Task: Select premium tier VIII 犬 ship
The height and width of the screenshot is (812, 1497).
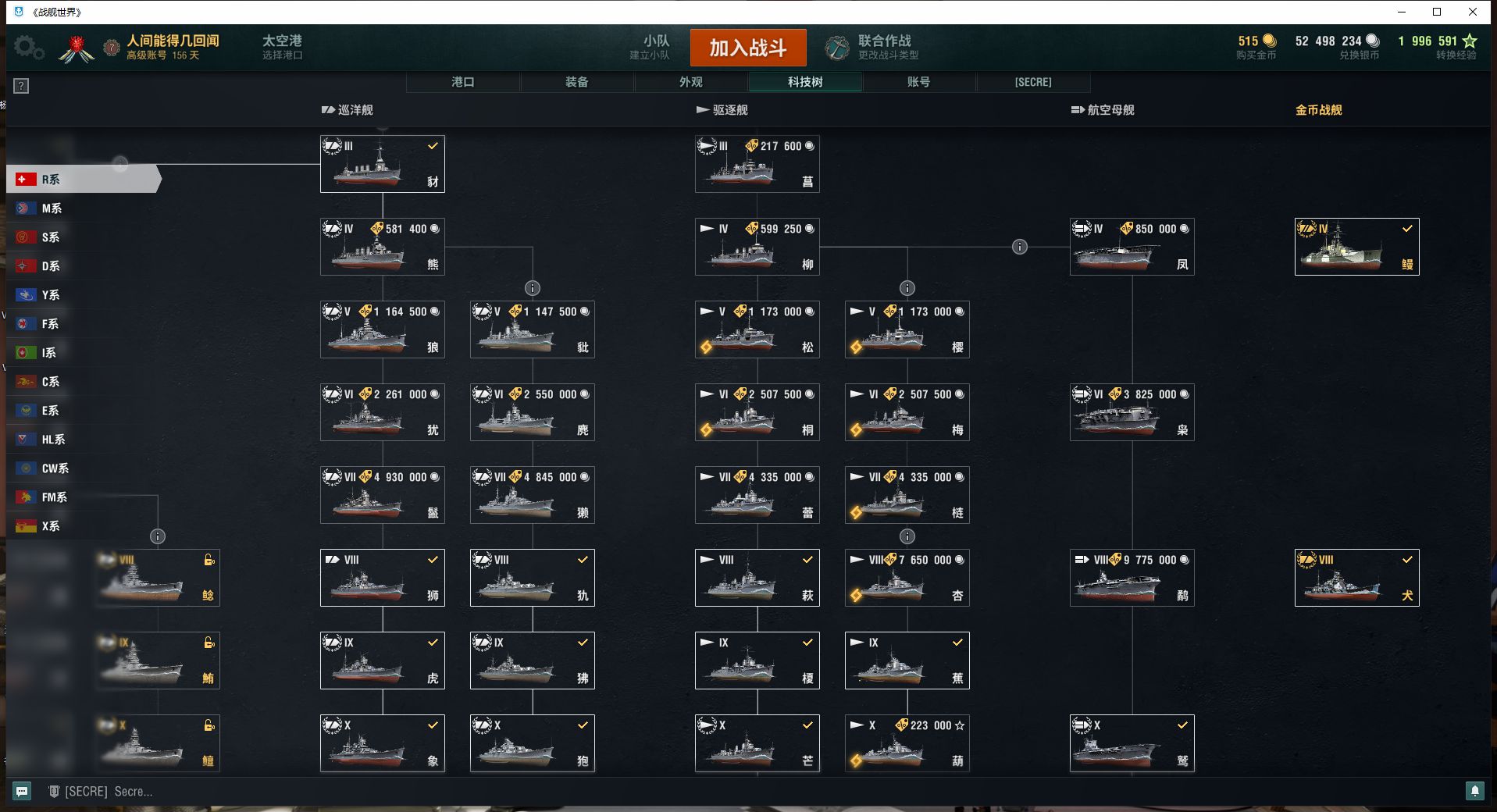Action: (1356, 578)
